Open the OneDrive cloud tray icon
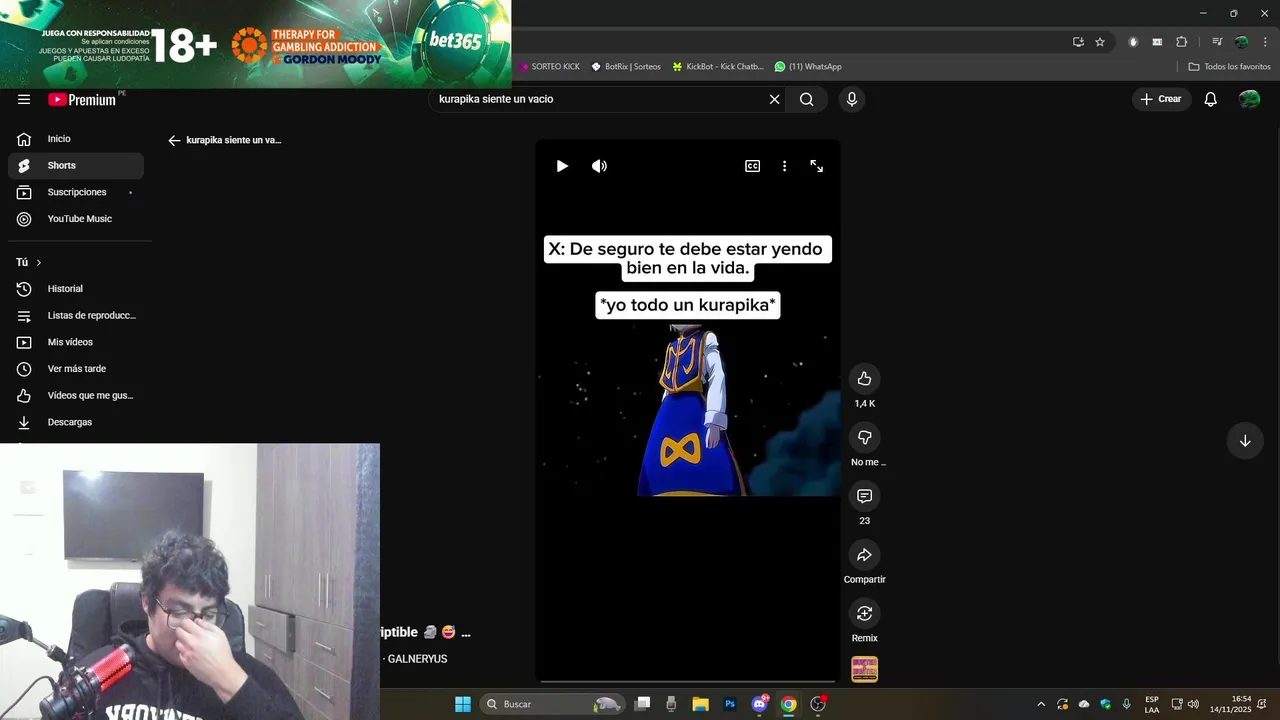Screen dimensions: 1280x720 1084,704
